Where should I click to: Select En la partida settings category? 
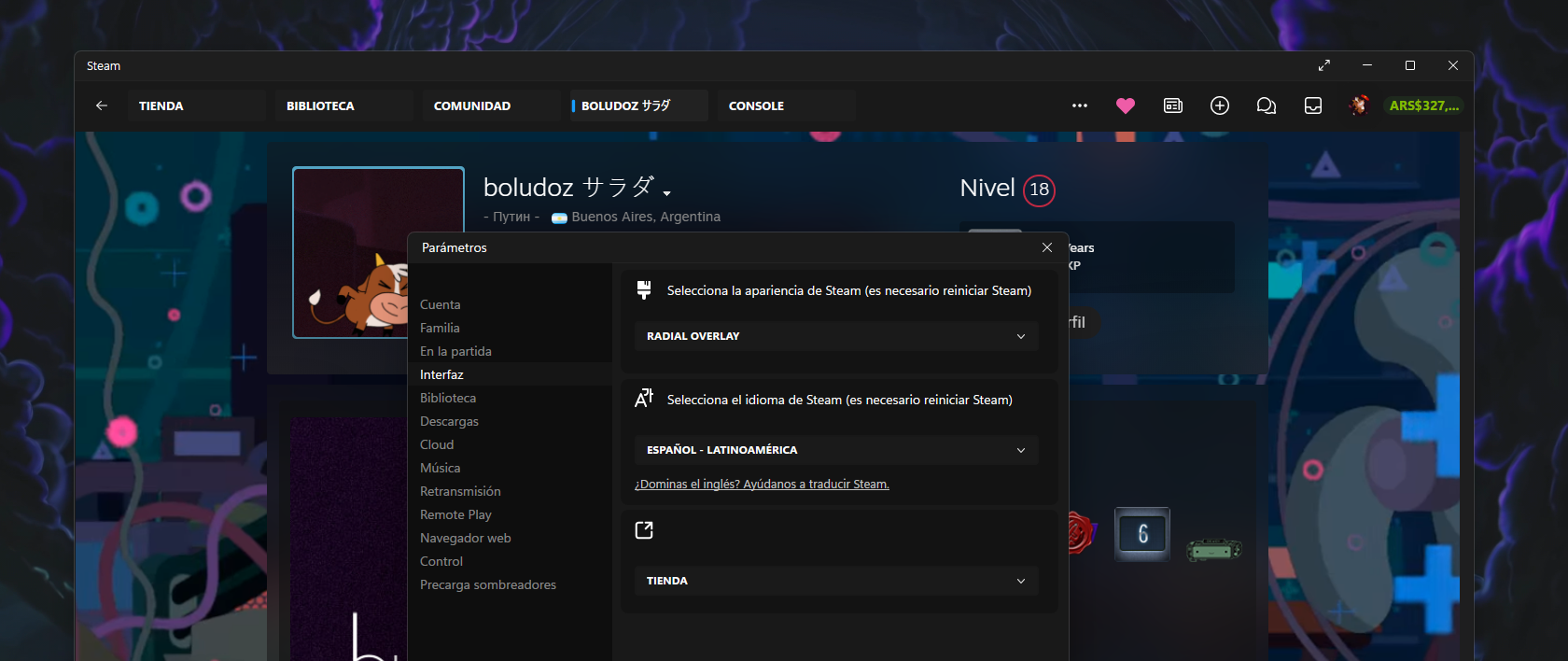(x=510, y=351)
